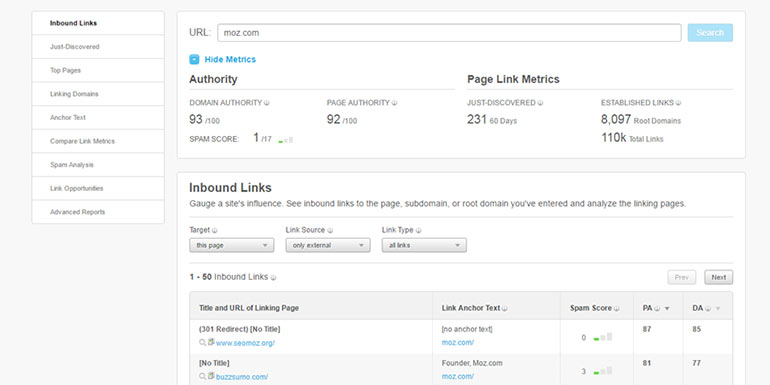Open the www.seomoz.org/ link
The height and width of the screenshot is (385, 770).
(x=245, y=343)
